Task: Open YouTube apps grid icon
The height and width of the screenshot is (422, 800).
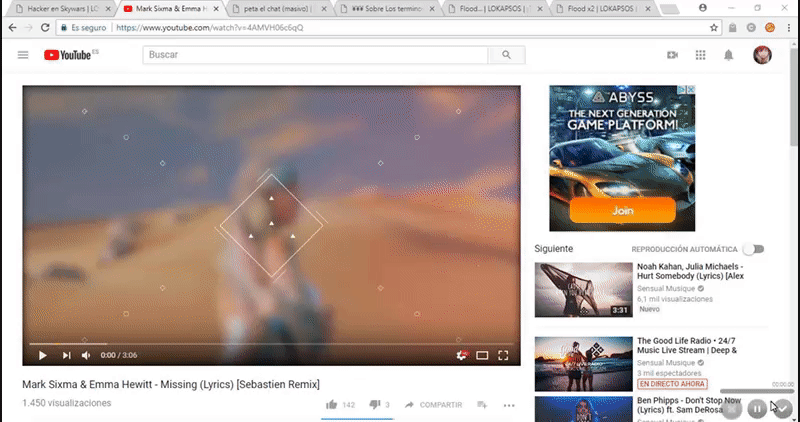Action: point(700,55)
